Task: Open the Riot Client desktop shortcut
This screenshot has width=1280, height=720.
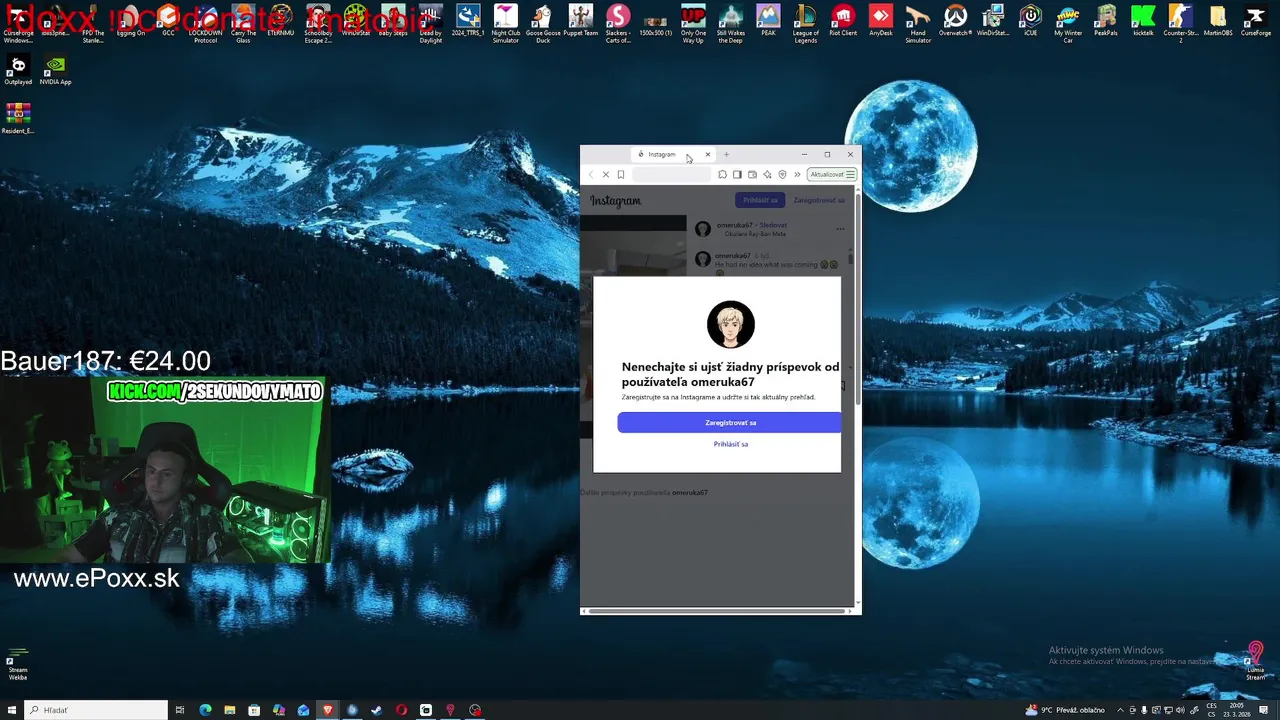Action: pos(843,22)
